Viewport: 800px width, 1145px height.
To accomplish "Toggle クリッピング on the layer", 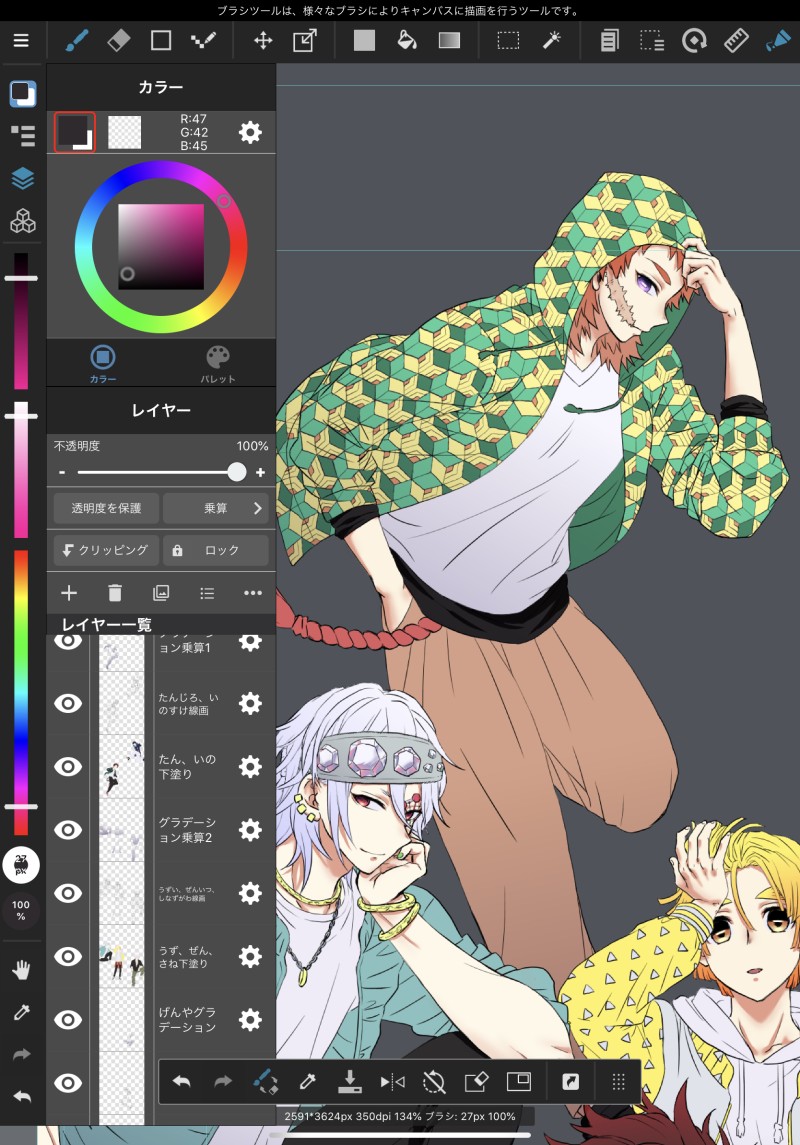I will tap(106, 550).
